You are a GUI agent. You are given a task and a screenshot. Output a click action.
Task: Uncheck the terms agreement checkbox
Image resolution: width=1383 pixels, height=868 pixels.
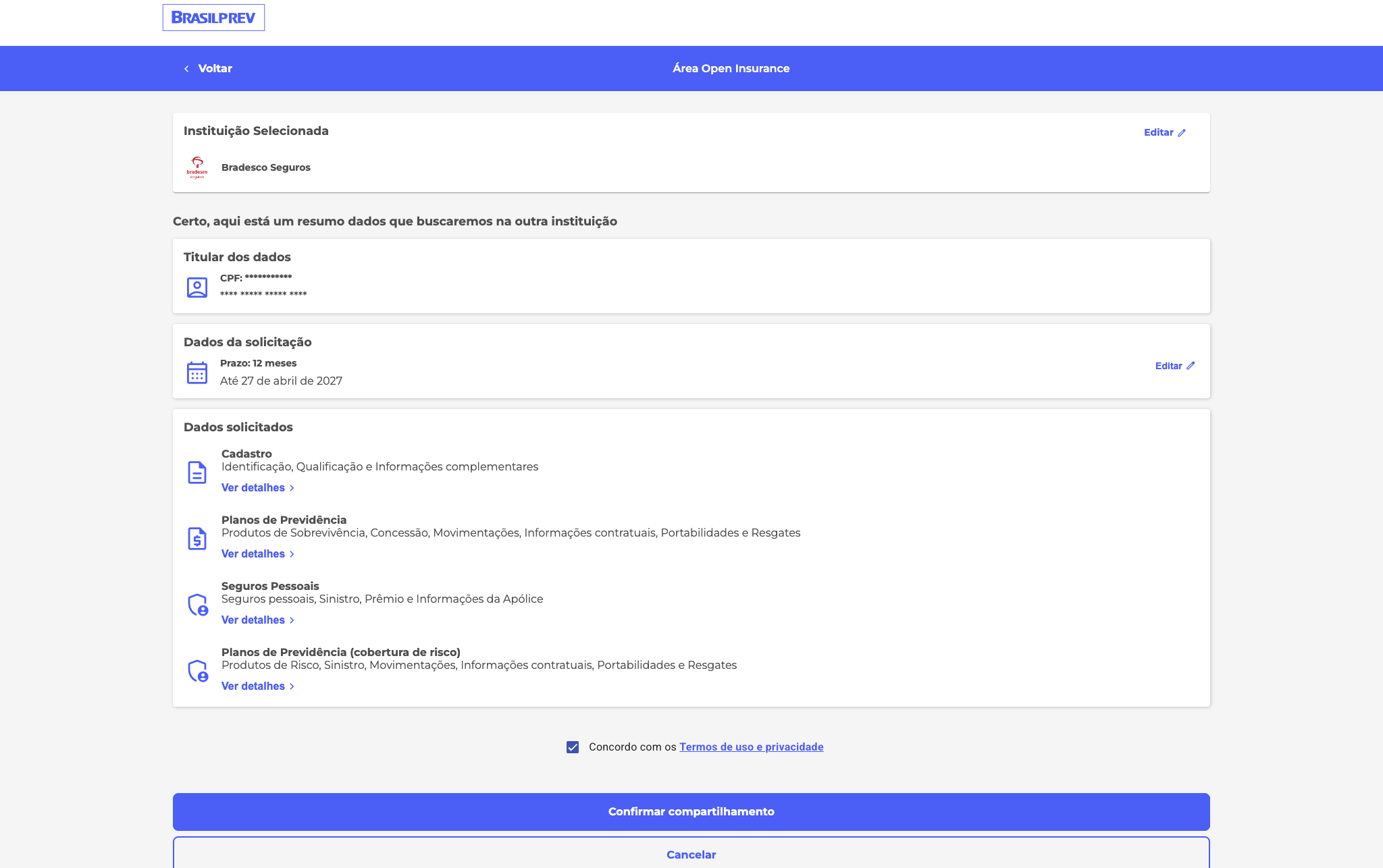pyautogui.click(x=573, y=747)
